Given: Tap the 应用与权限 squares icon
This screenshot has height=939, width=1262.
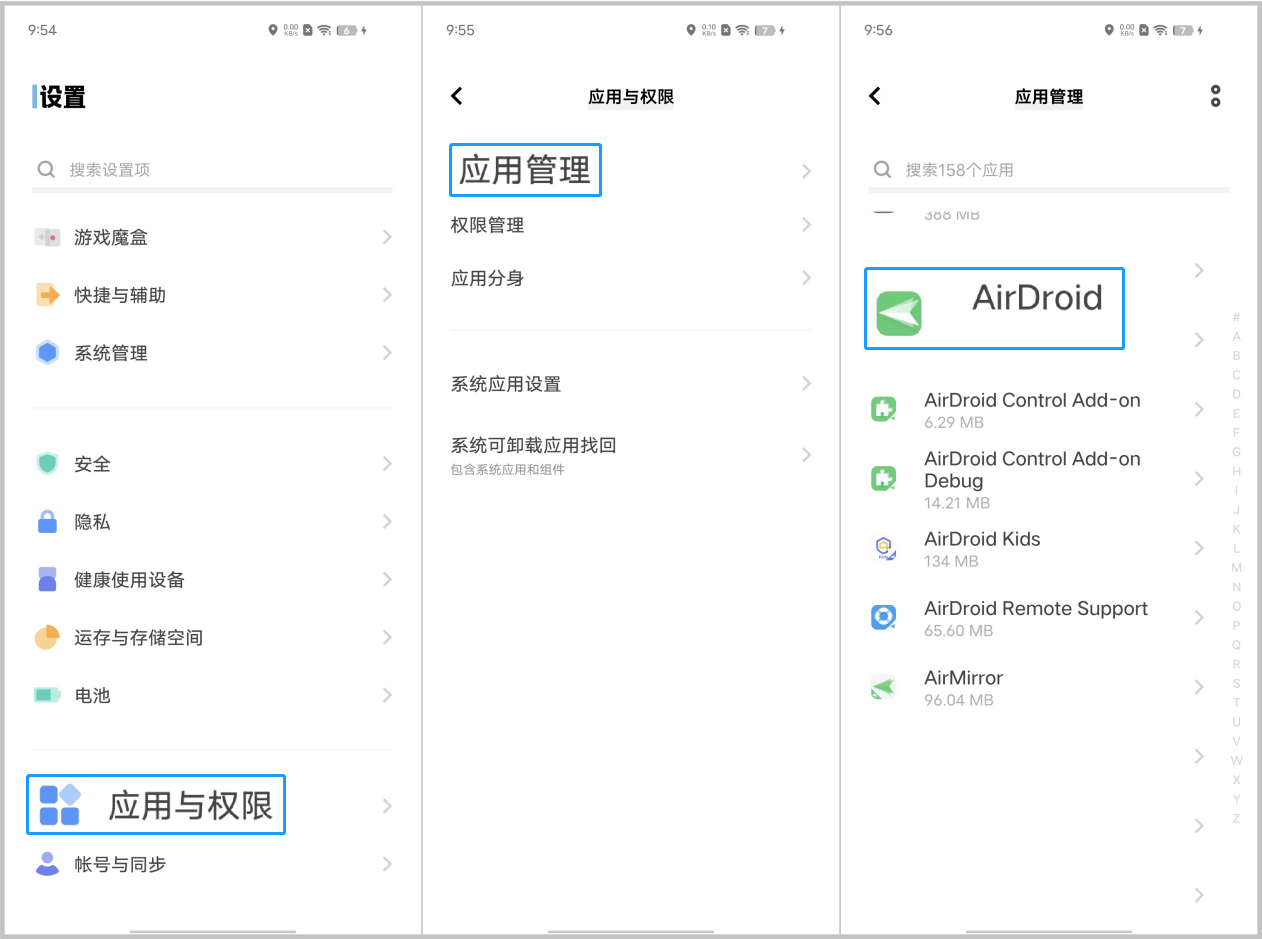Looking at the screenshot, I should coord(59,805).
